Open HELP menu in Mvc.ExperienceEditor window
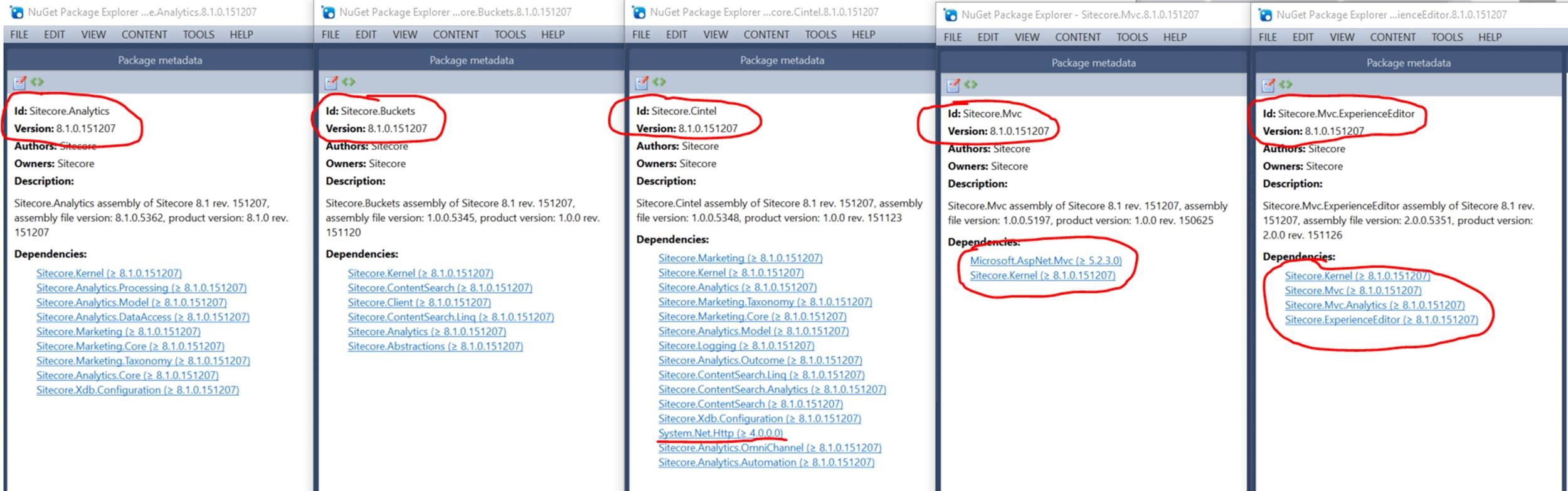Viewport: 1568px width, 491px height. click(x=1490, y=37)
